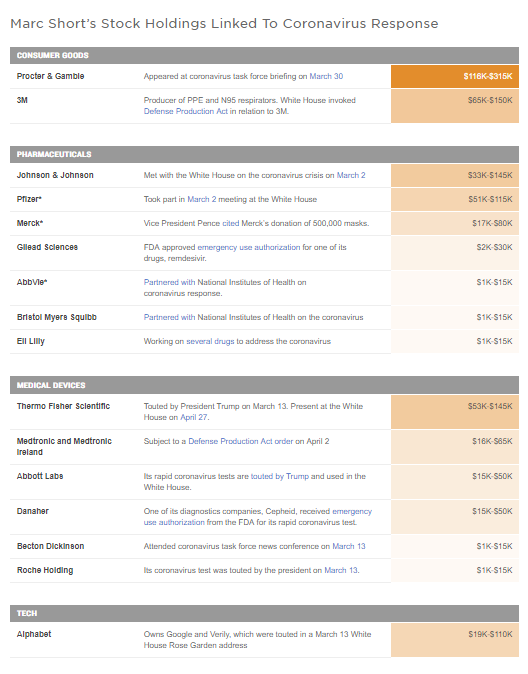Click the $15K-$50K value for Danaher
528x674 pixels.
pos(492,511)
